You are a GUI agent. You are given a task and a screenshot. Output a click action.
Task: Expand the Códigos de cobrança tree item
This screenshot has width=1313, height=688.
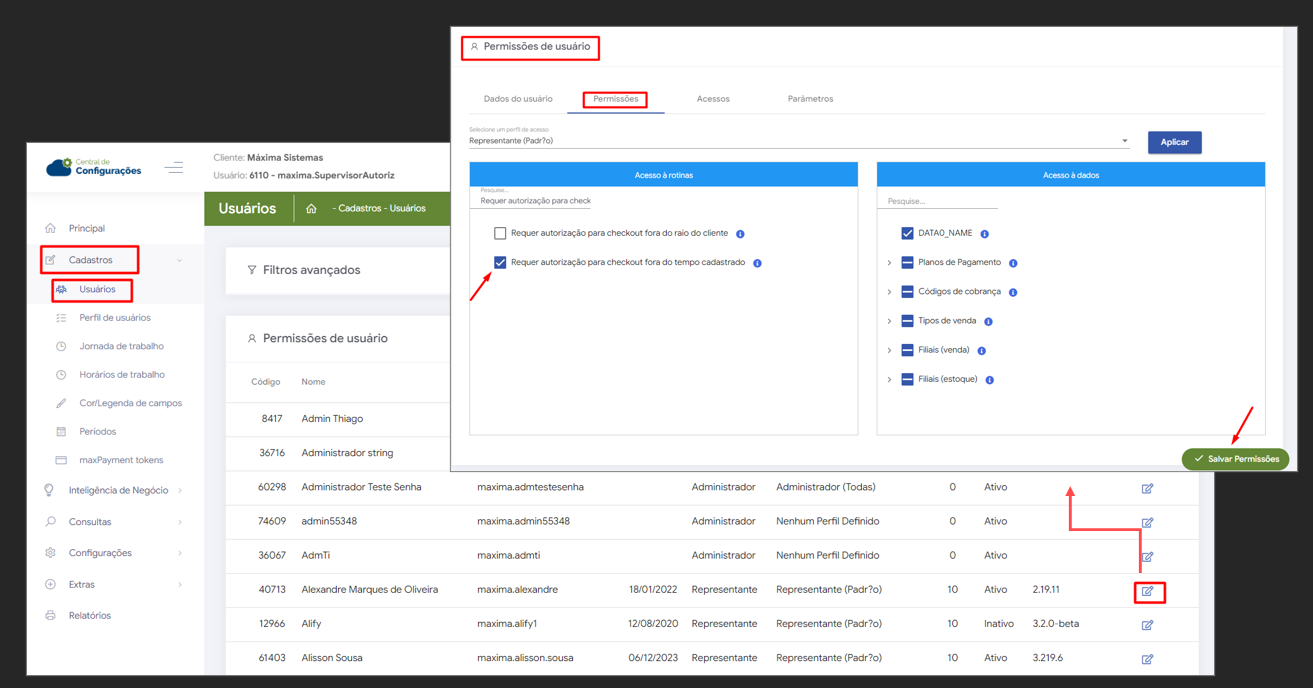889,292
